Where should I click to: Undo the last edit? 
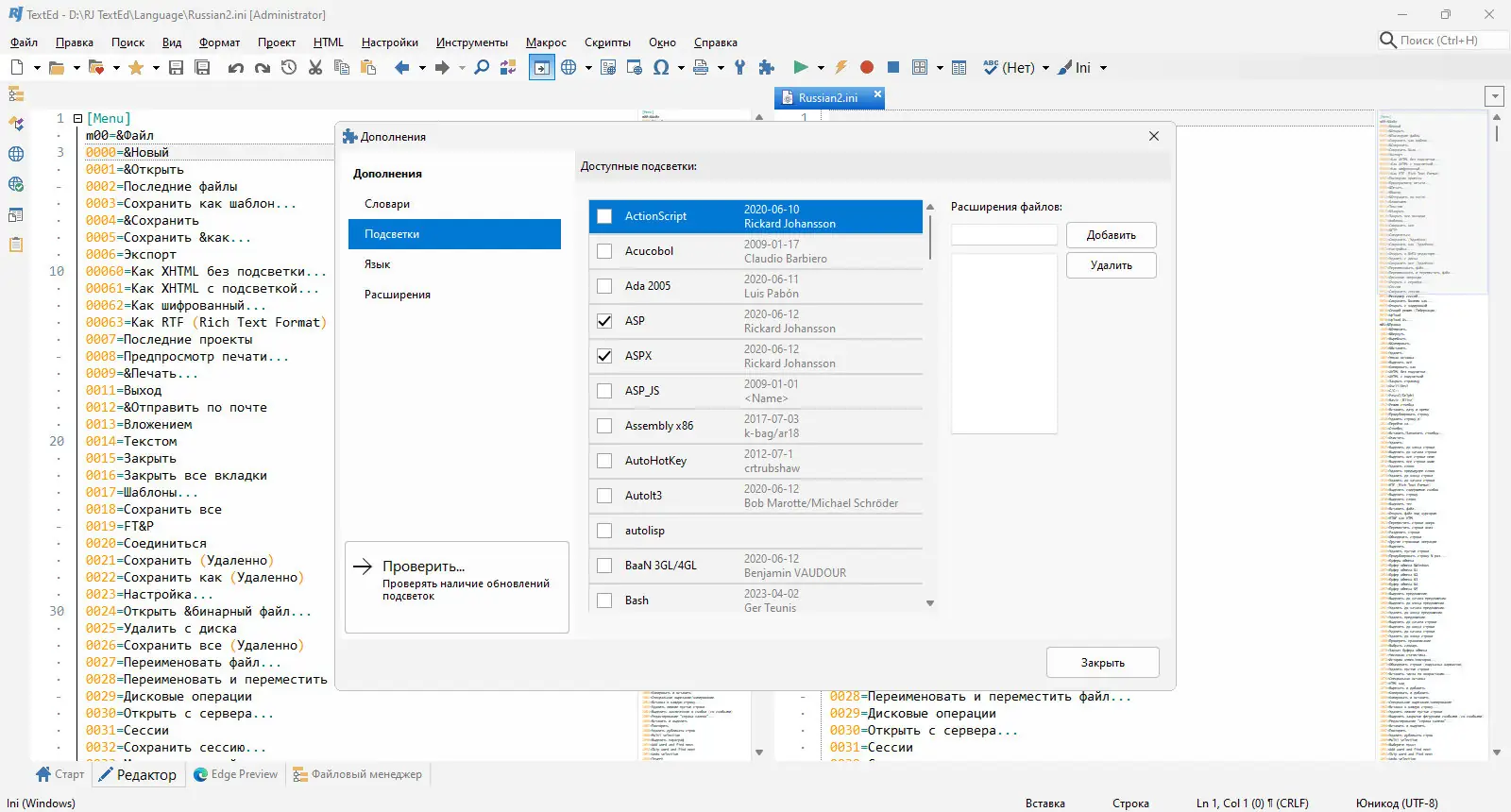tap(236, 67)
